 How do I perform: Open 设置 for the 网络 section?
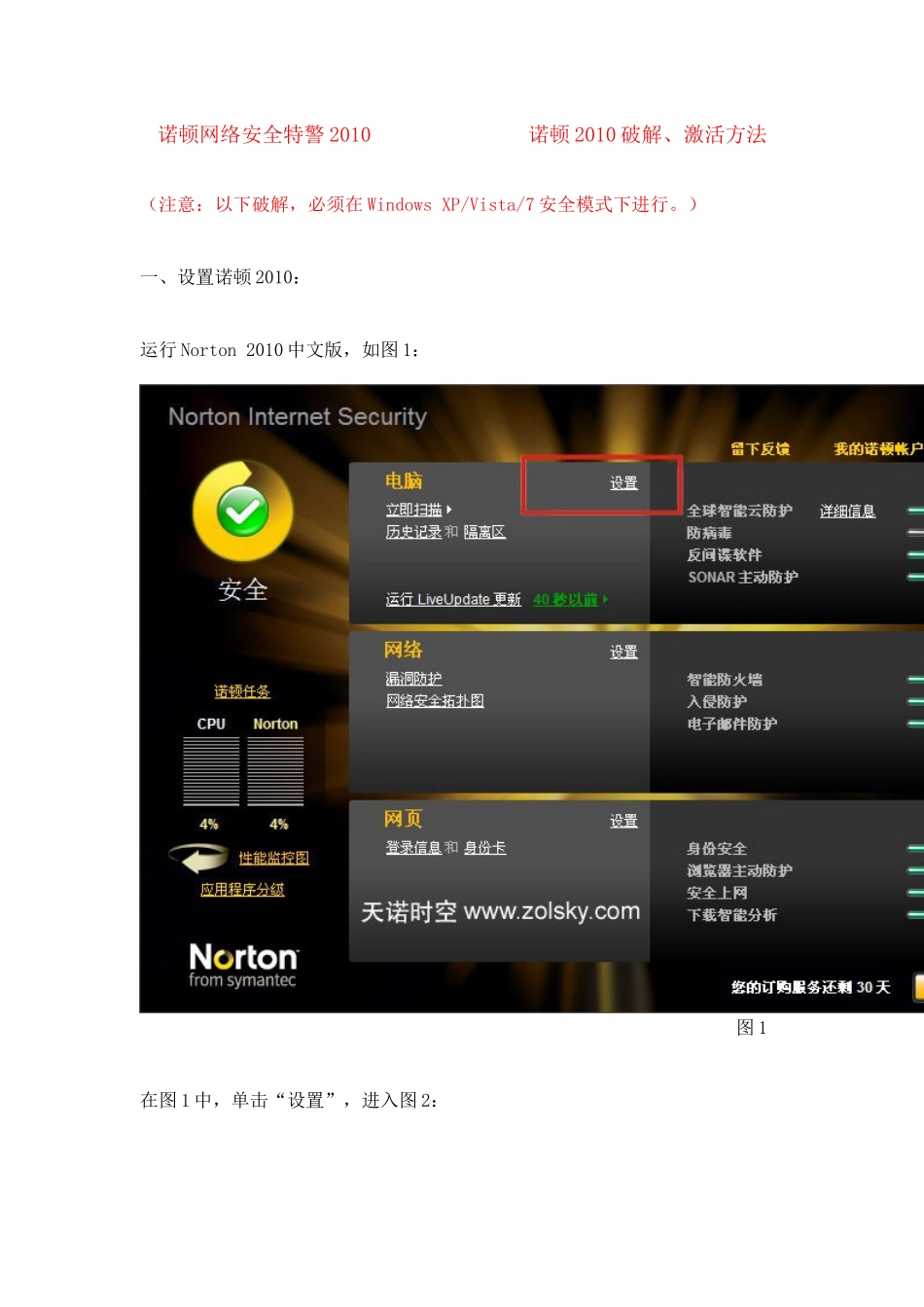(623, 653)
